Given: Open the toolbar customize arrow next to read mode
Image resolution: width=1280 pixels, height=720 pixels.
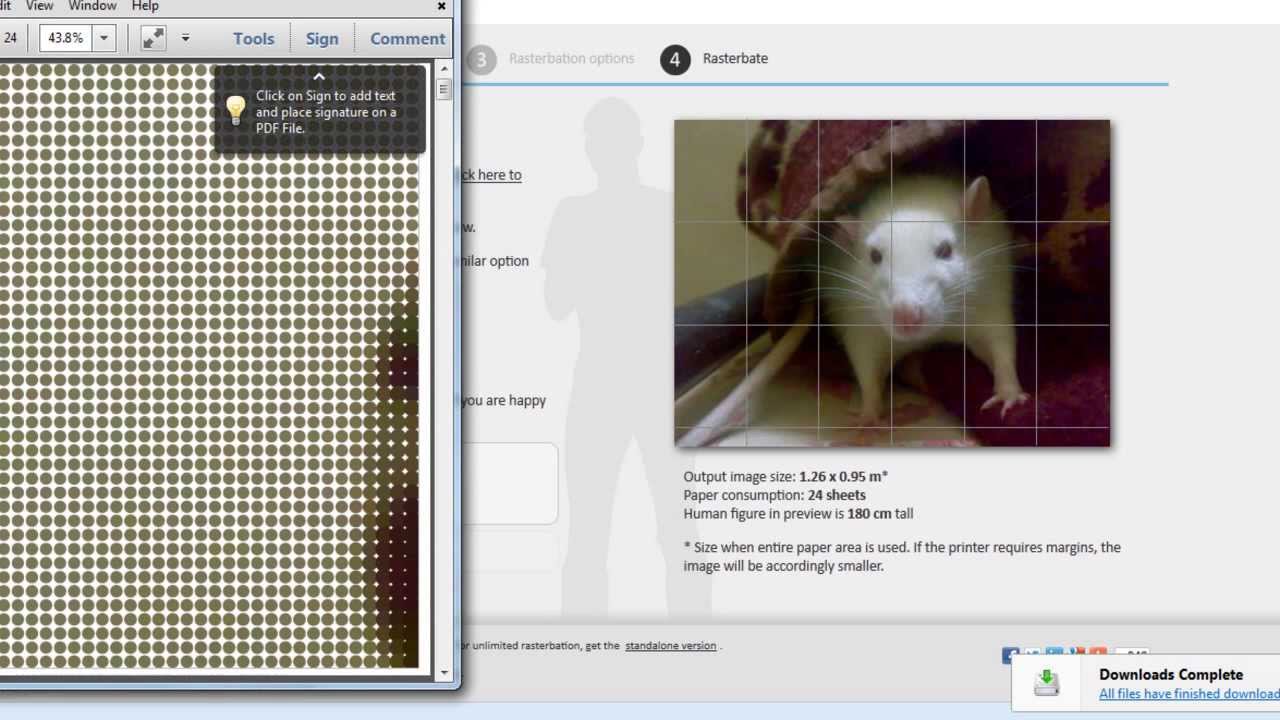Looking at the screenshot, I should click(185, 38).
